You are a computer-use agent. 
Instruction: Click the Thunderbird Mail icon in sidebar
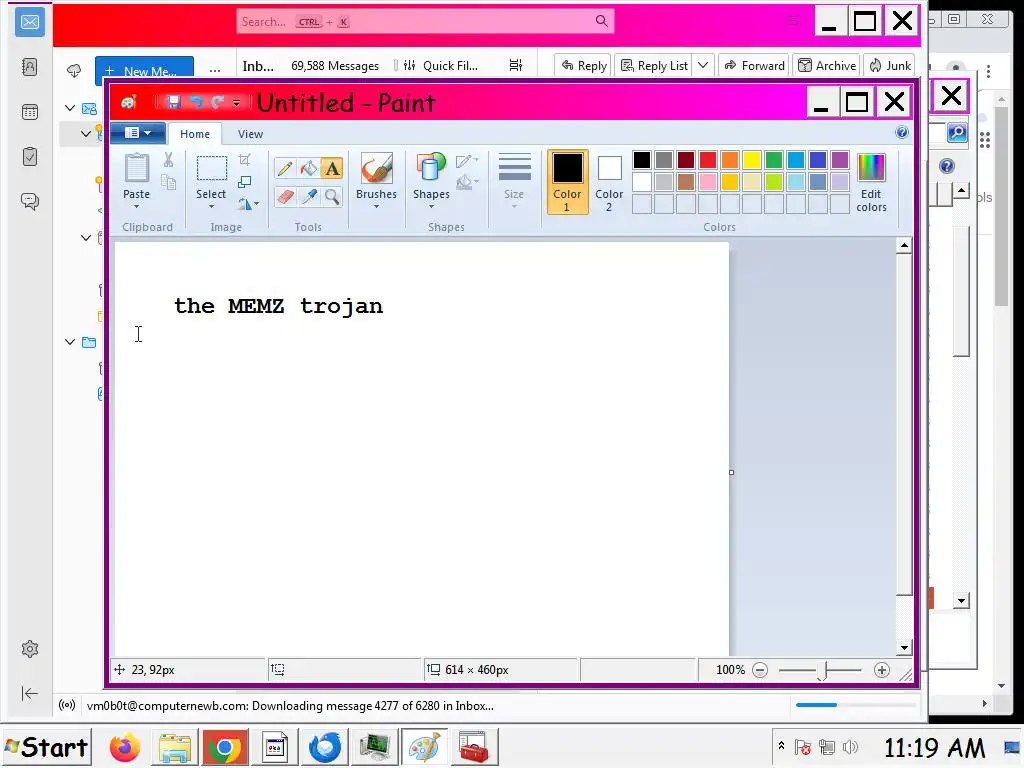[30, 22]
